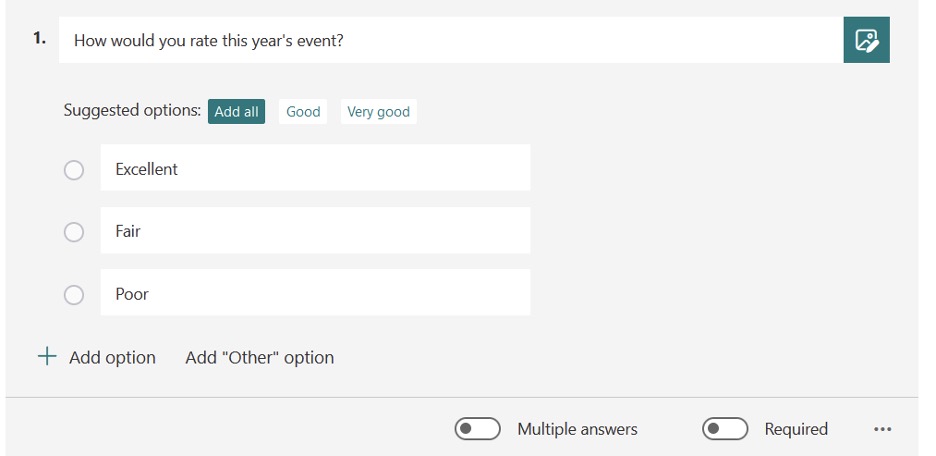Click the Required label text

pos(796,429)
